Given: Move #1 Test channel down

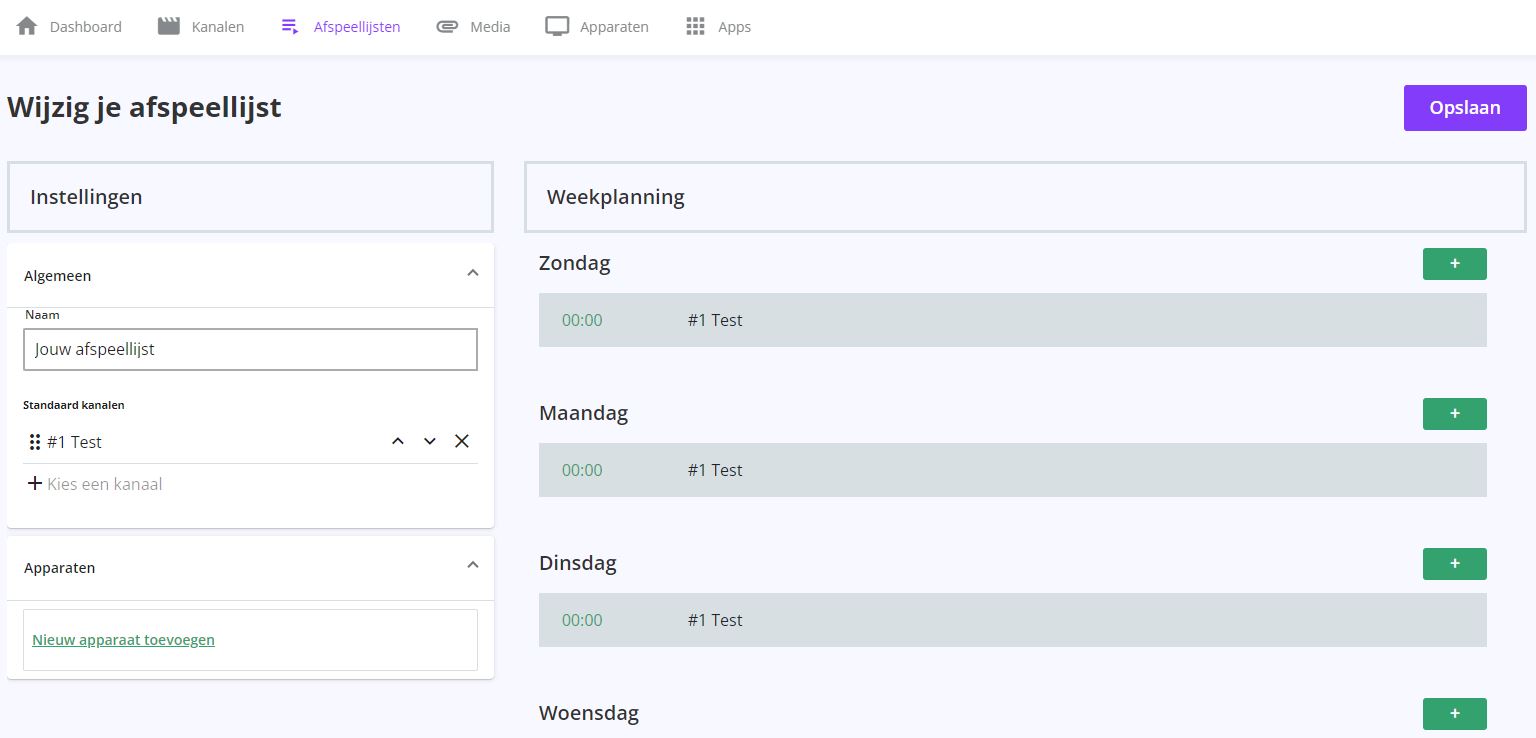Looking at the screenshot, I should (430, 442).
